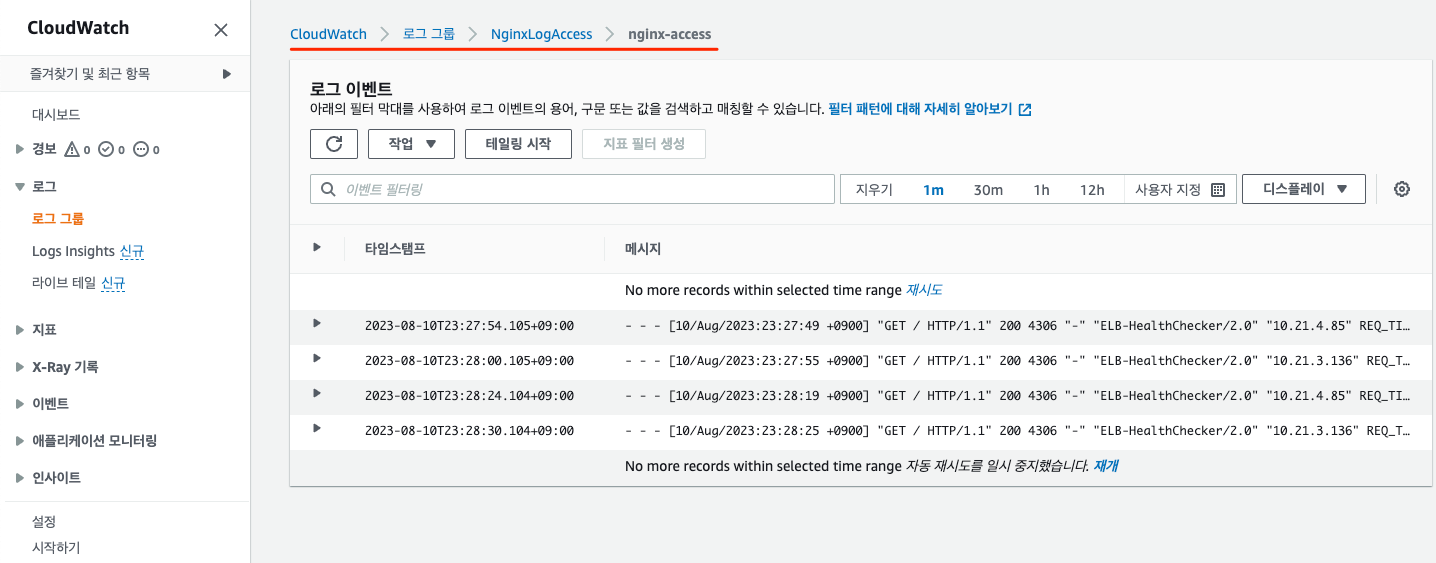Go to CloudWatch breadcrumb link
The height and width of the screenshot is (563, 1436).
point(328,34)
